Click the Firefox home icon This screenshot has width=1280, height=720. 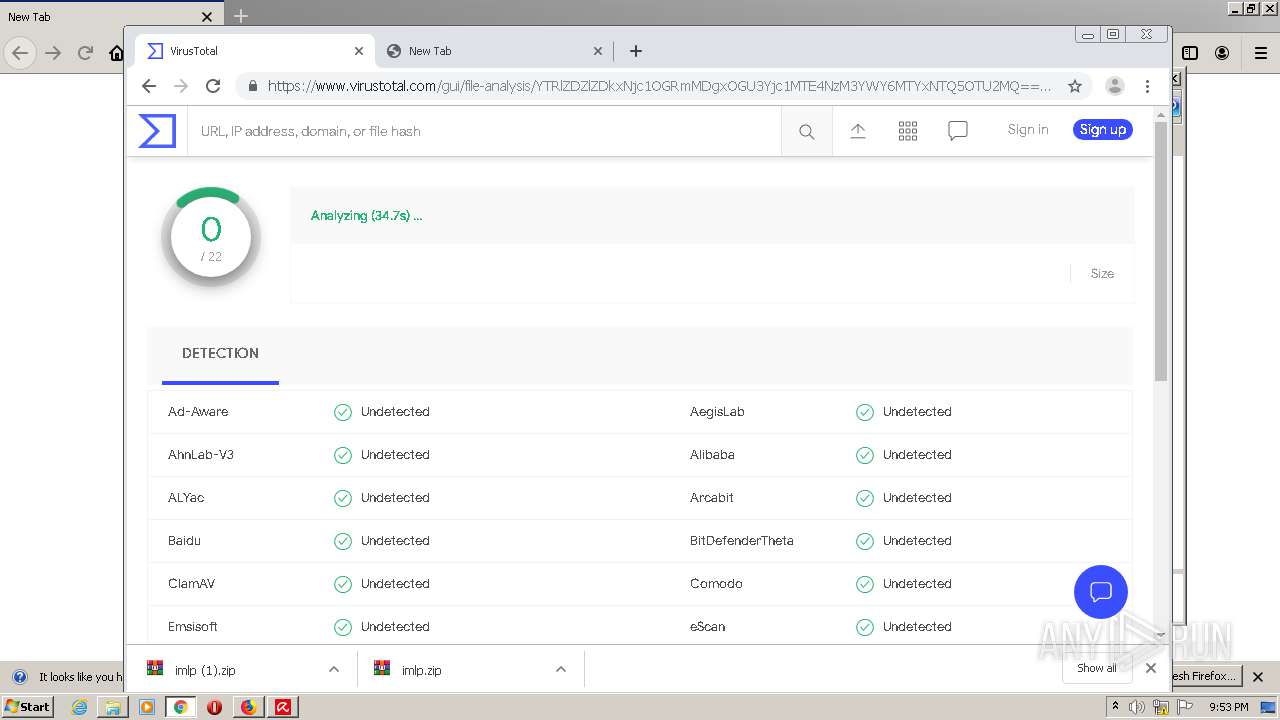(117, 53)
